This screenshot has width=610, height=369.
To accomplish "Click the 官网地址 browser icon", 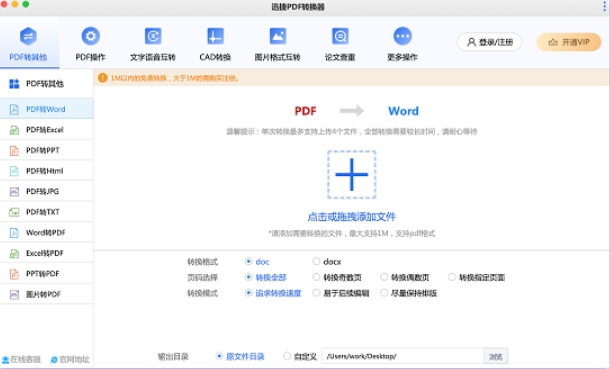I will pos(54,360).
